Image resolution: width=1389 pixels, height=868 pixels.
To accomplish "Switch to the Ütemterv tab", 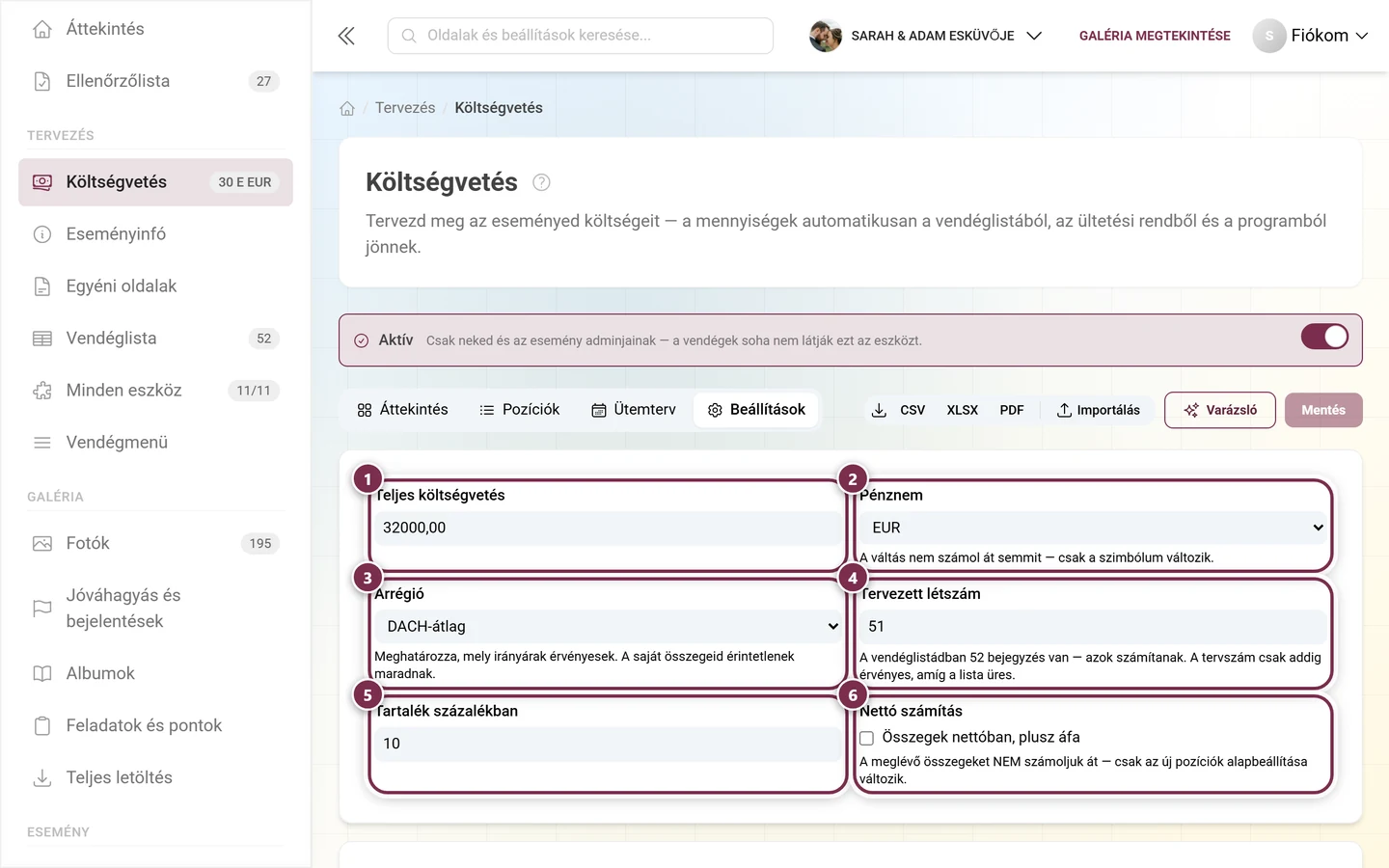I will (633, 410).
